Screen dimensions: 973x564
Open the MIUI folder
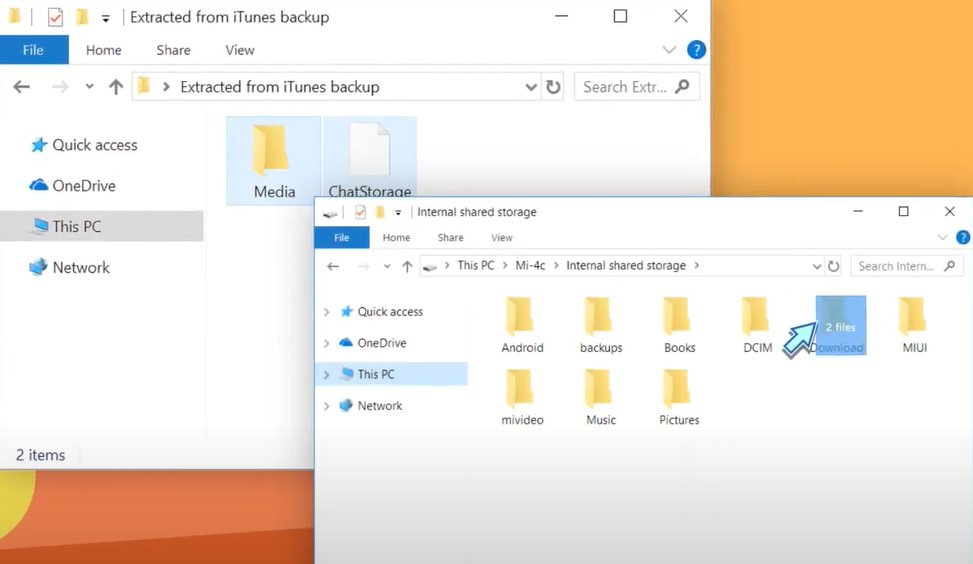(914, 325)
